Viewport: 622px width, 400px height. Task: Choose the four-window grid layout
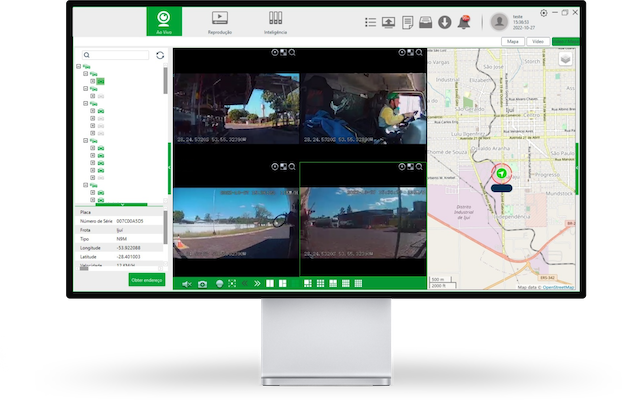pyautogui.click(x=283, y=284)
